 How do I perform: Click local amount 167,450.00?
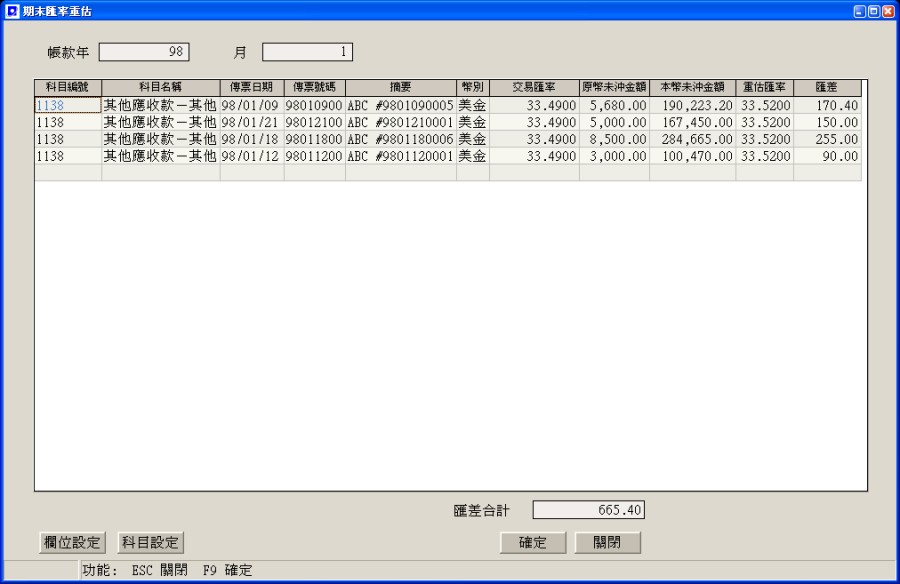692,122
